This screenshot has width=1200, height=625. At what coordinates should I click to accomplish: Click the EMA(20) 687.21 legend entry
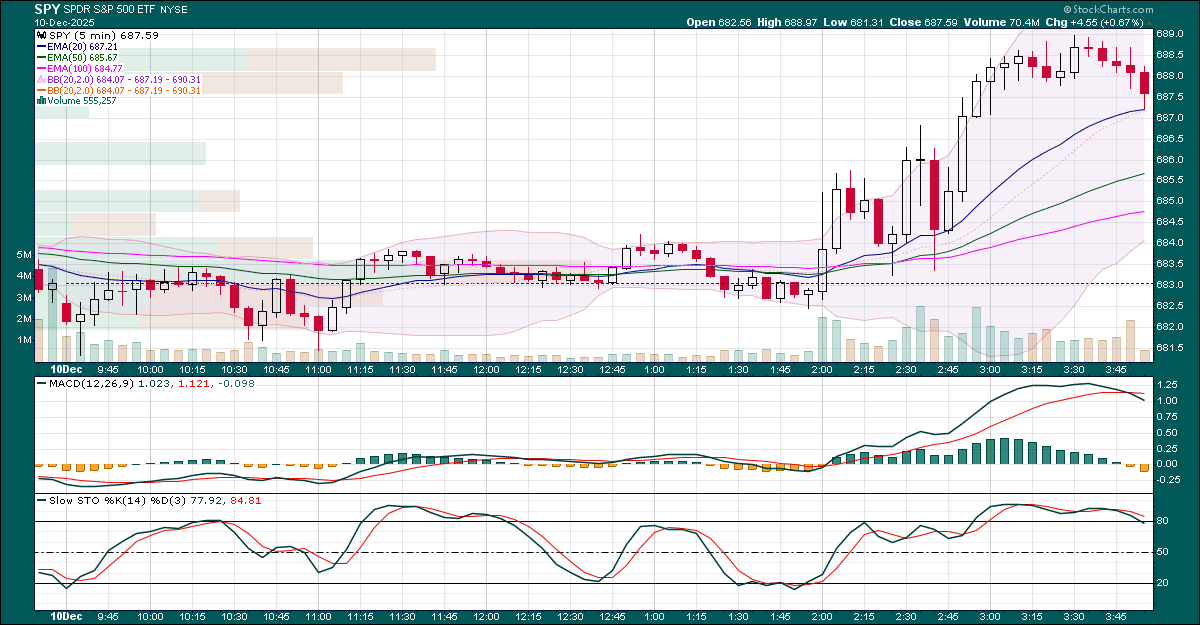coord(82,46)
